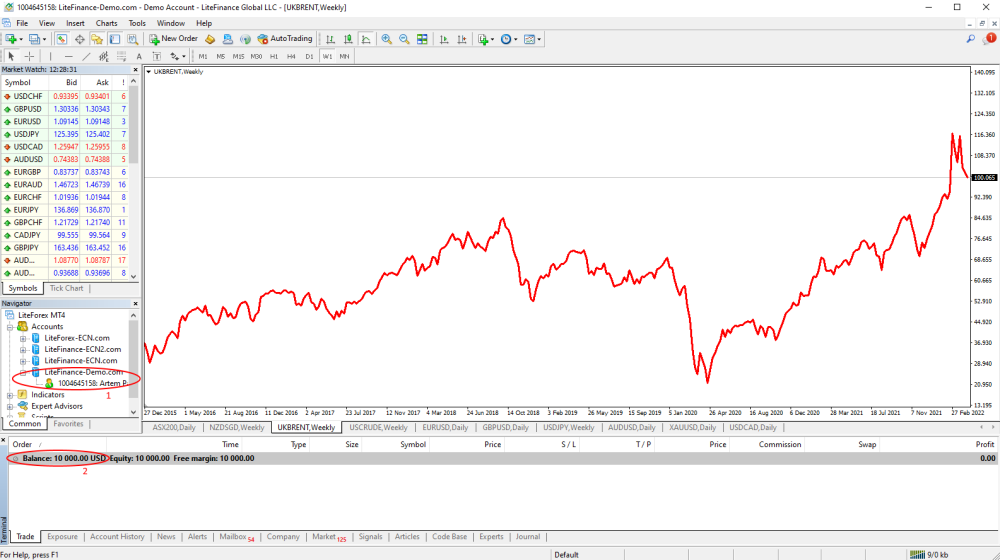
Task: Zoom in on the chart
Action: (386, 39)
